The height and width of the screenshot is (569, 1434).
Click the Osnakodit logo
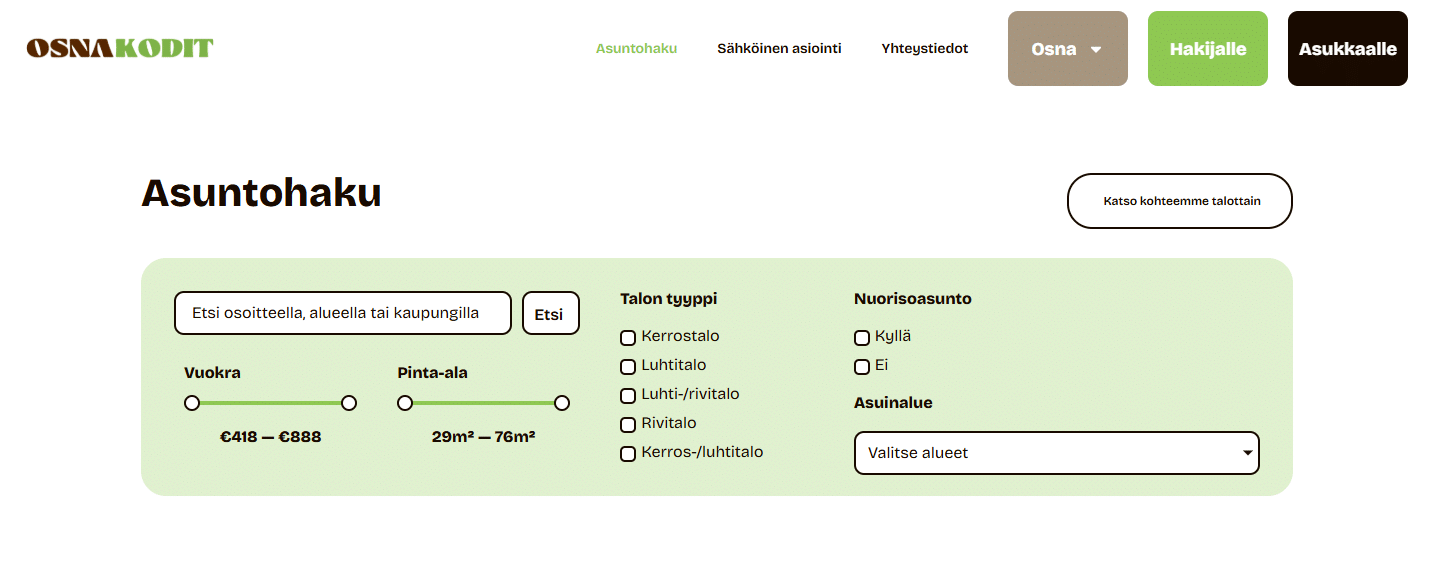click(120, 48)
